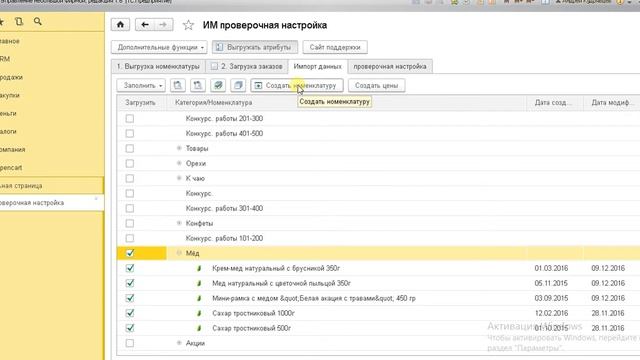Open проверочная настройка item in sidebar
The height and width of the screenshot is (360, 640).
pyautogui.click(x=51, y=203)
